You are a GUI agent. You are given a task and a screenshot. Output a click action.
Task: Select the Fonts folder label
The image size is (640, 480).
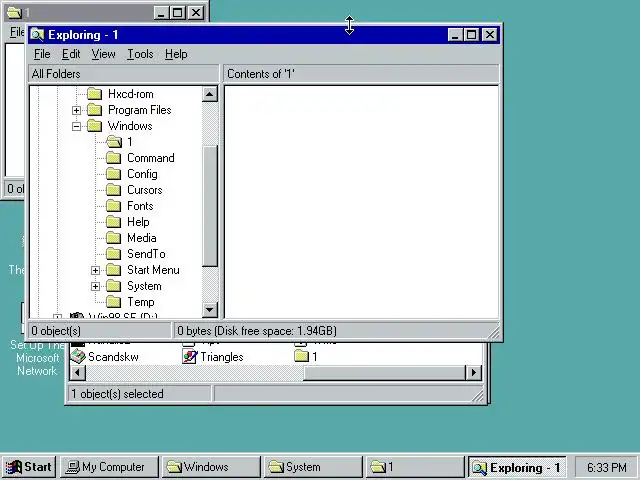click(x=140, y=206)
